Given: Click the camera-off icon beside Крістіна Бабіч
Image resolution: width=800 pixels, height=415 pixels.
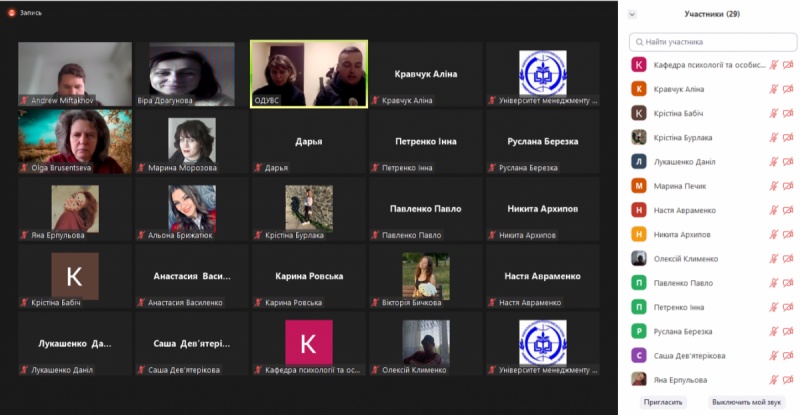Looking at the screenshot, I should 787,113.
